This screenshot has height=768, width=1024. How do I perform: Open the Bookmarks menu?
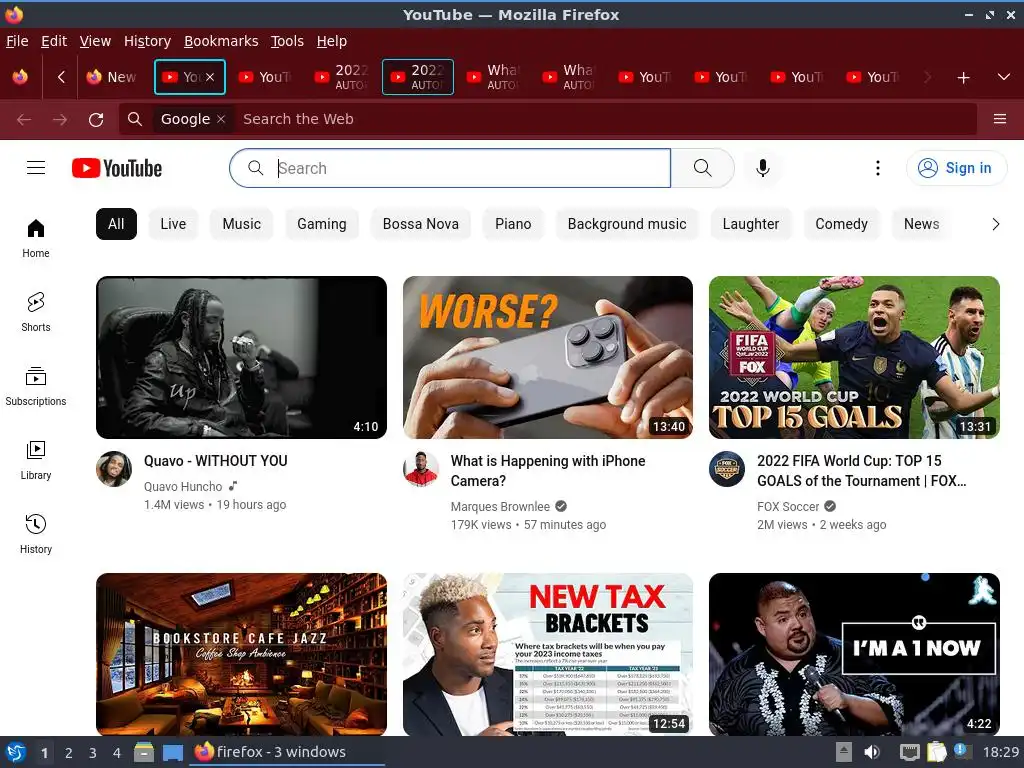tap(221, 41)
